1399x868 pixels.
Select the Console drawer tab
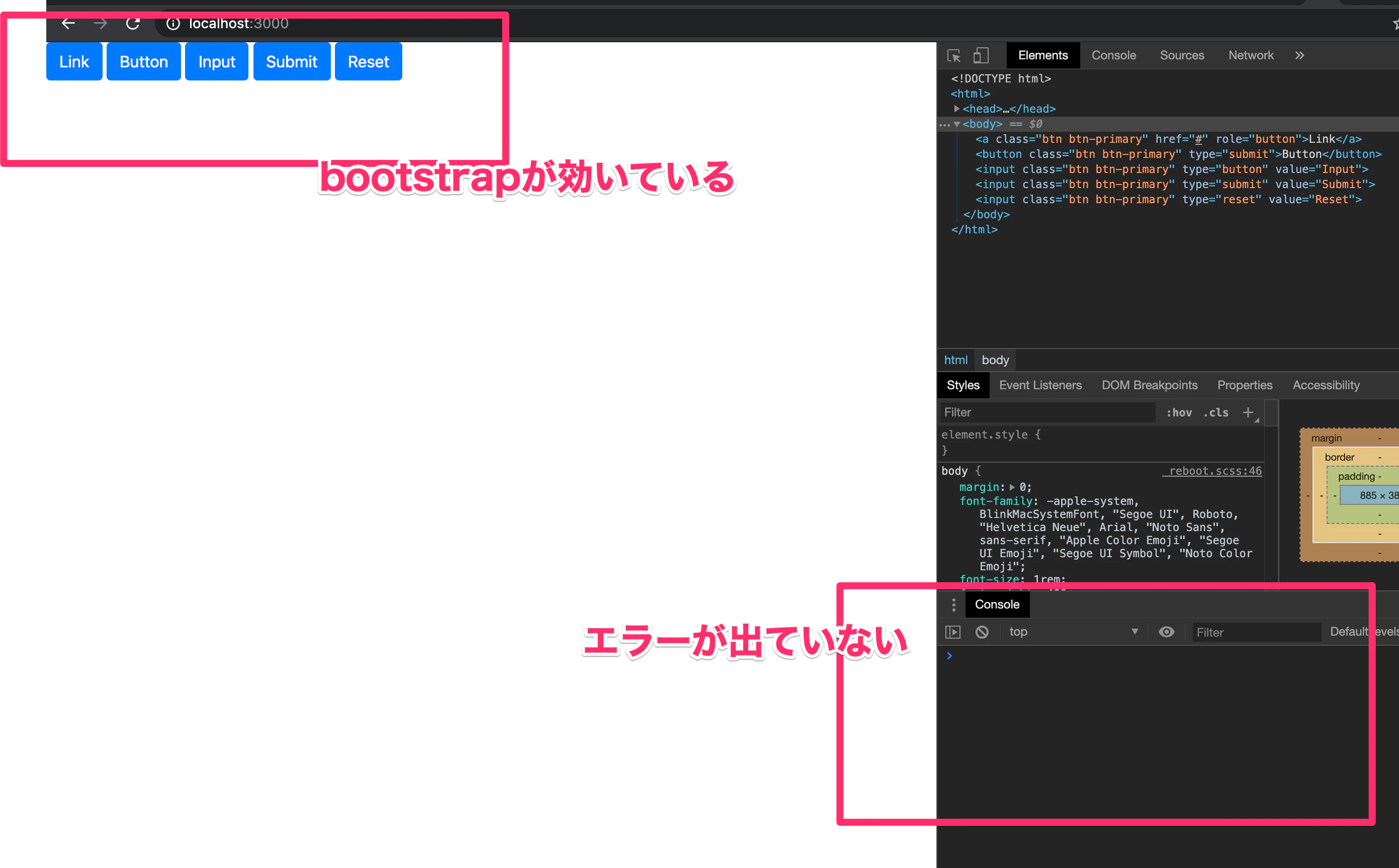[x=997, y=604]
